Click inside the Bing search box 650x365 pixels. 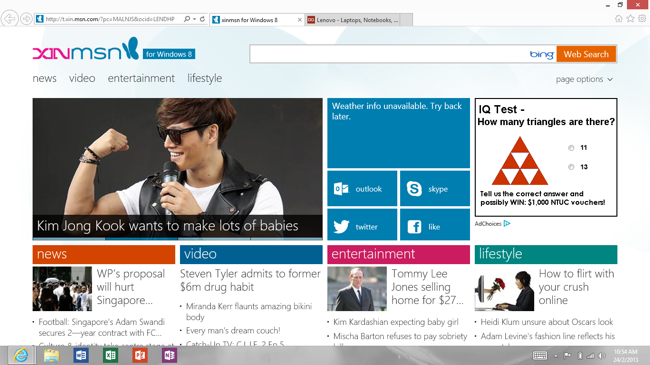(x=388, y=54)
